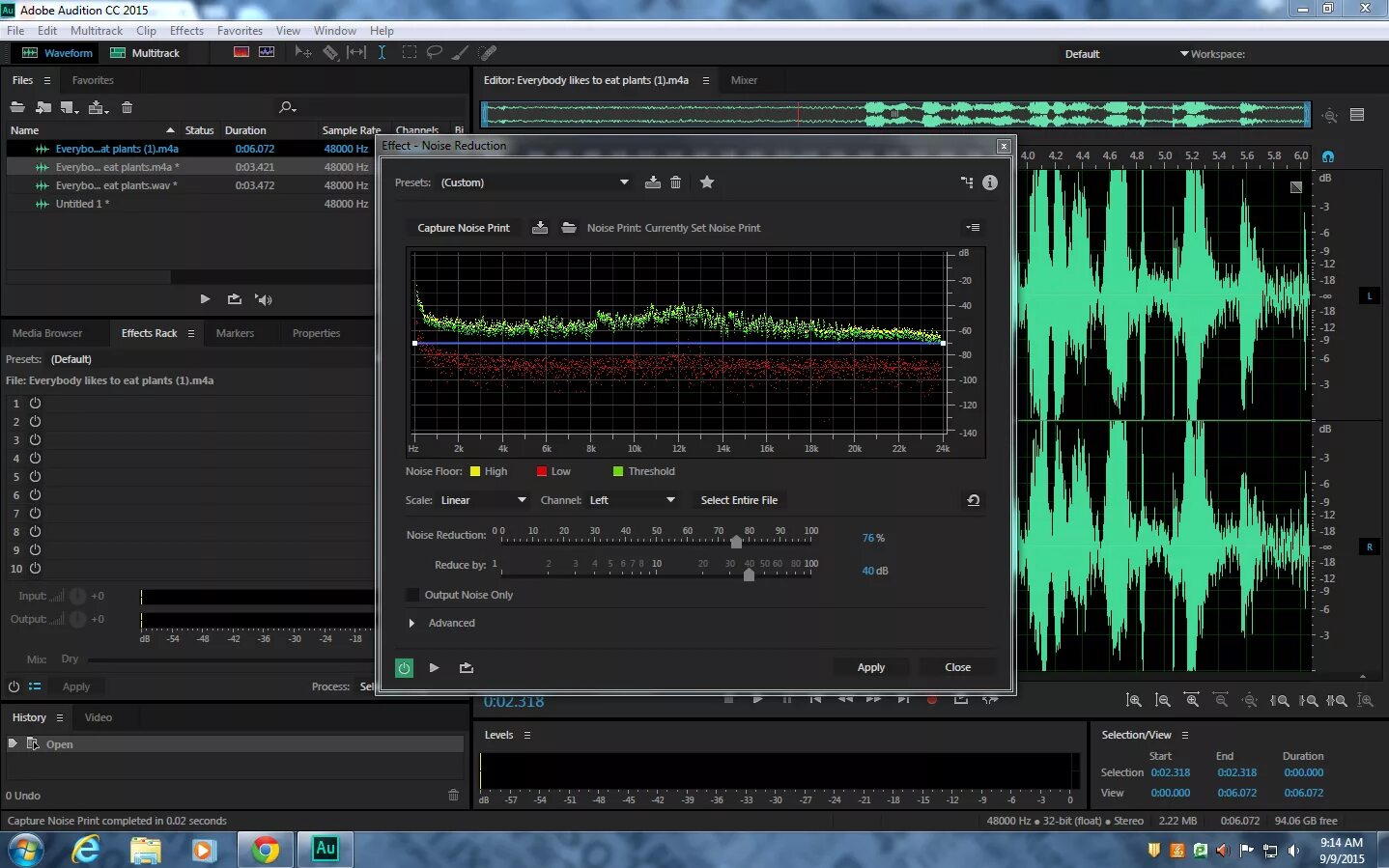Screen dimensions: 1389x868
Task: Select the Paintbrush Selection tool
Action: 461,52
